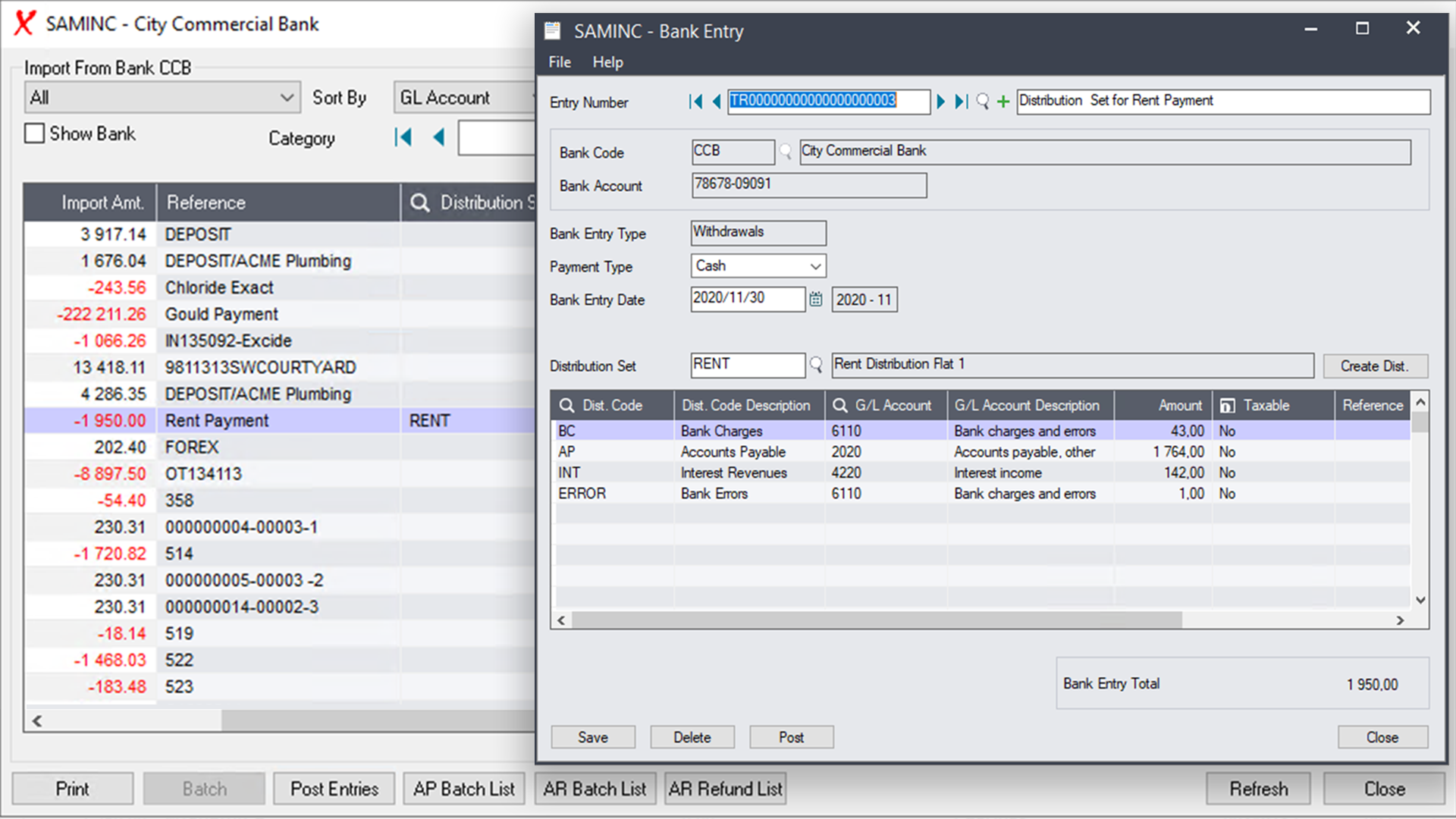Click Category first-record arrow icon

[x=403, y=137]
